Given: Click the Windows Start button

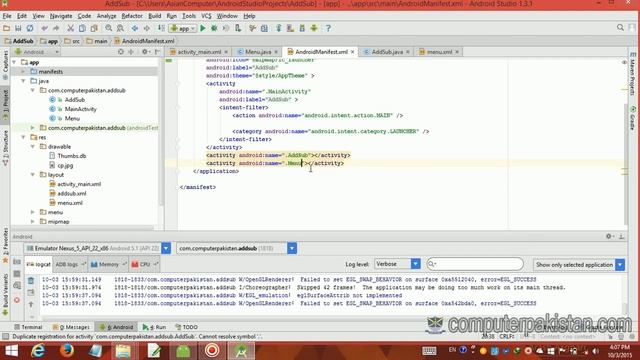Looking at the screenshot, I should 11,351.
